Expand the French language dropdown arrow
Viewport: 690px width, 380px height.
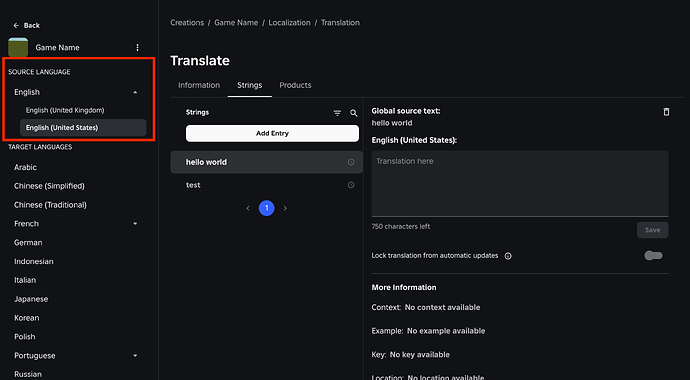click(135, 224)
